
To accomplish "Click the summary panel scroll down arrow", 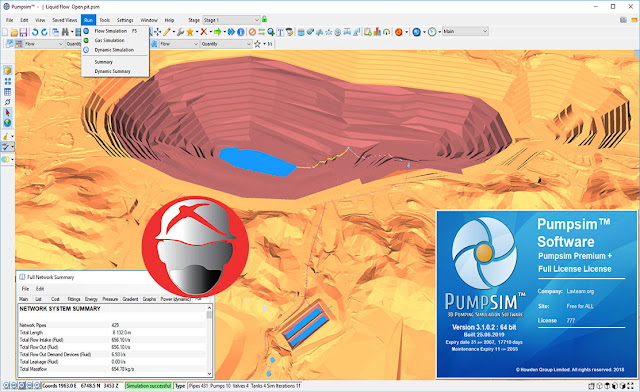I will (x=209, y=373).
